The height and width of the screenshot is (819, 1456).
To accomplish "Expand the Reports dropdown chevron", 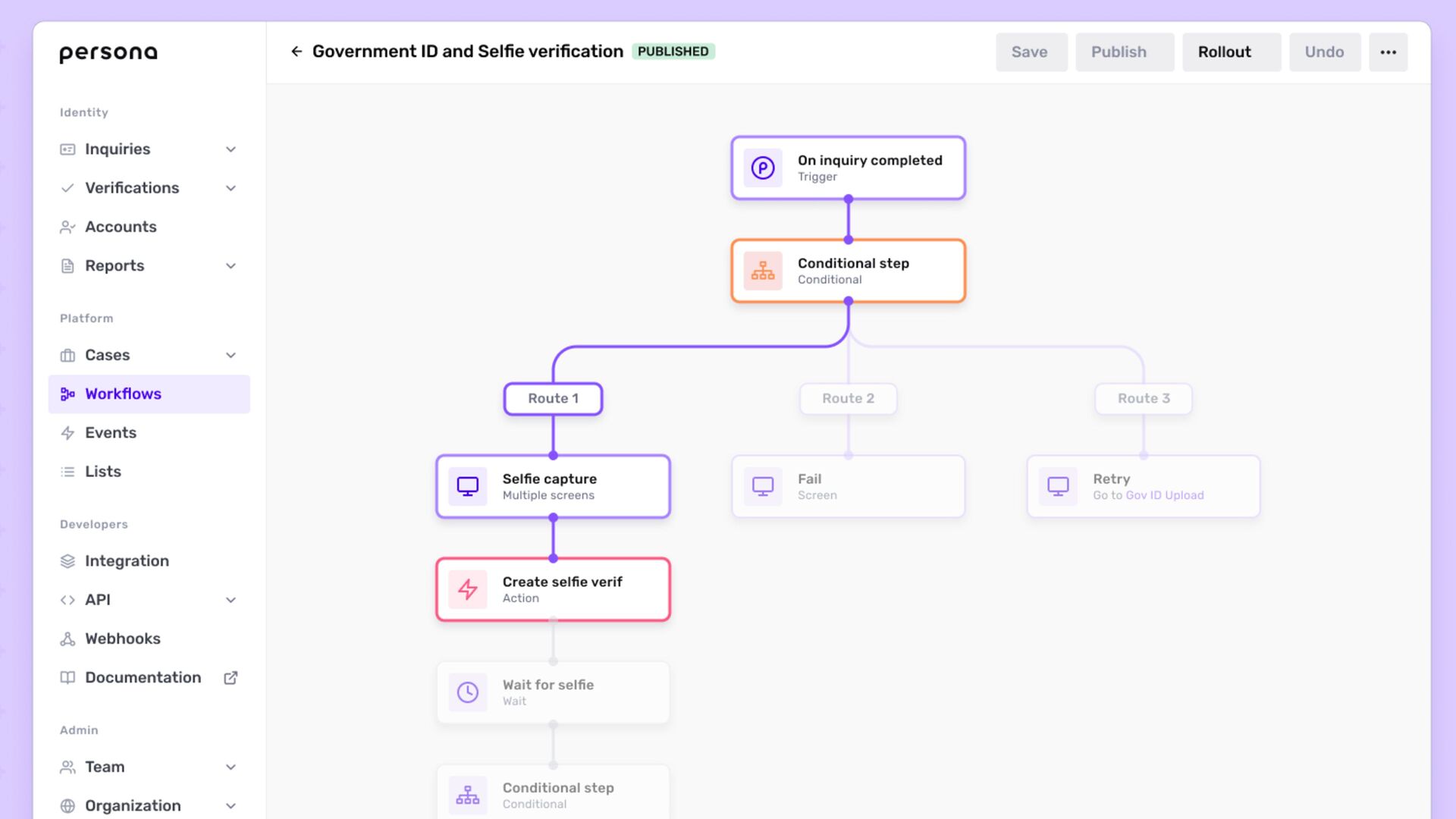I will (231, 266).
